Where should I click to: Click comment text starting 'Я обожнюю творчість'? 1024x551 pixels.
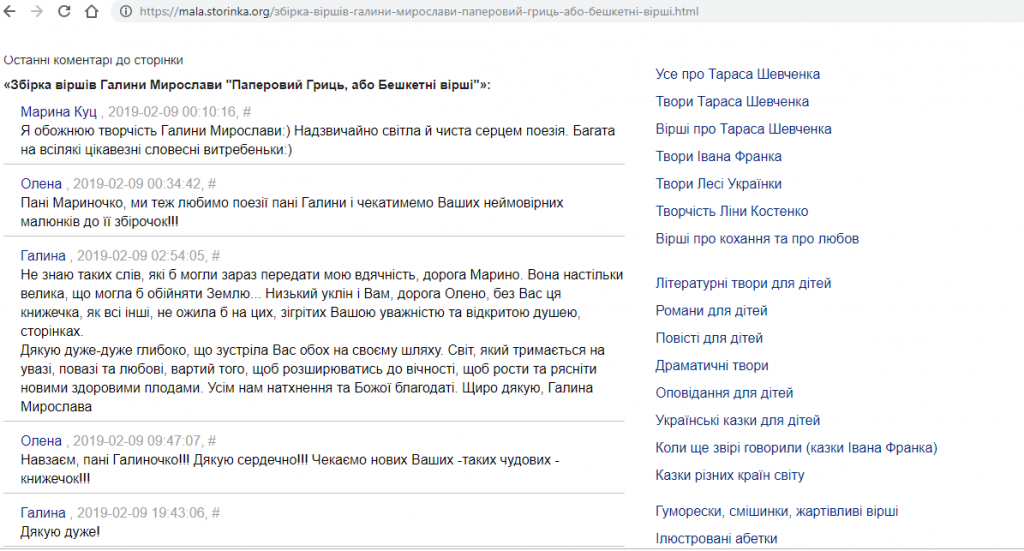point(317,140)
